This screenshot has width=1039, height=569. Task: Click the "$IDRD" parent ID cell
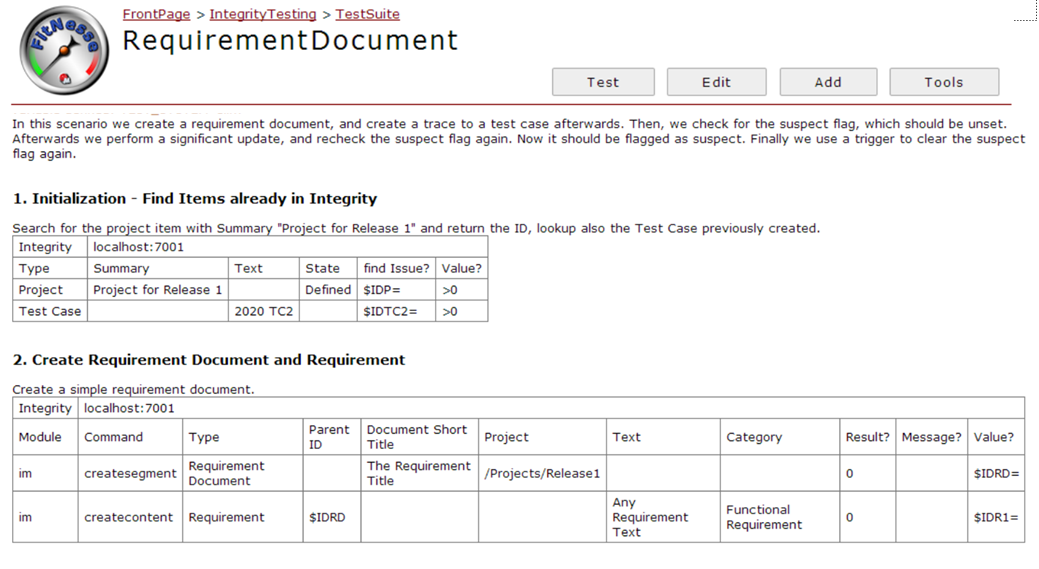[x=331, y=517]
